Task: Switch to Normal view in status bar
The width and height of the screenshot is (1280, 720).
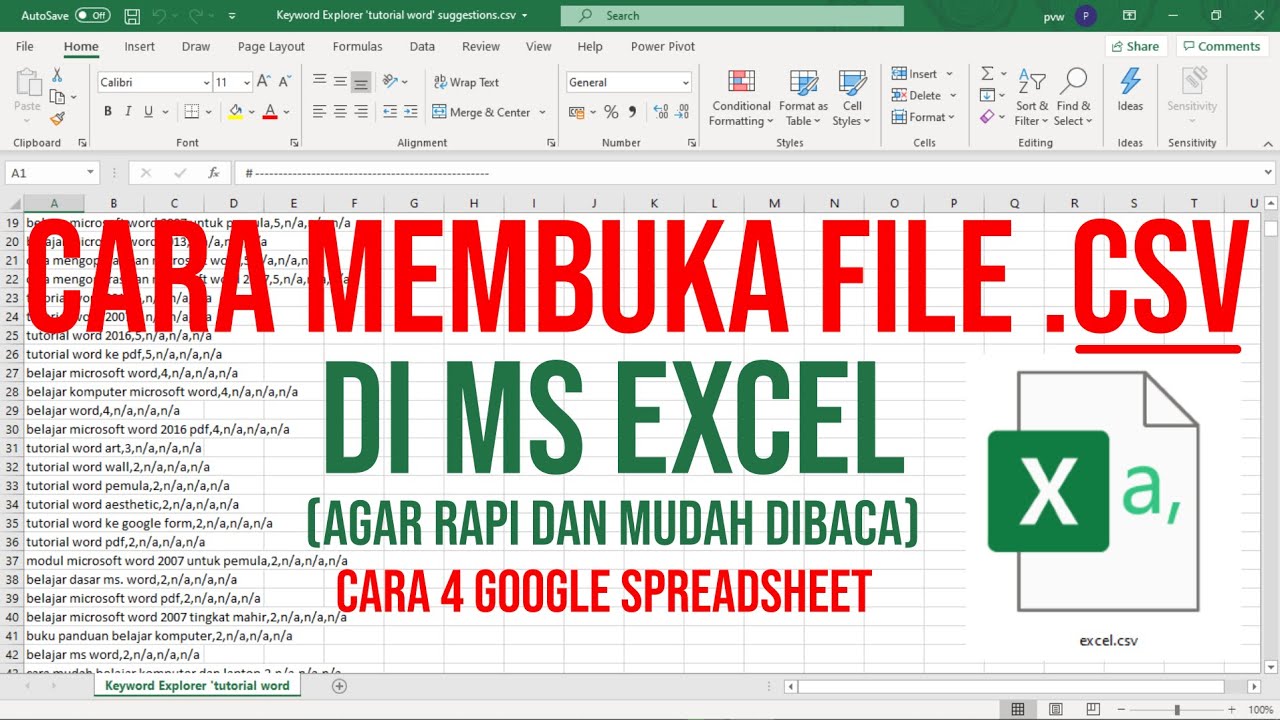Action: (1018, 709)
